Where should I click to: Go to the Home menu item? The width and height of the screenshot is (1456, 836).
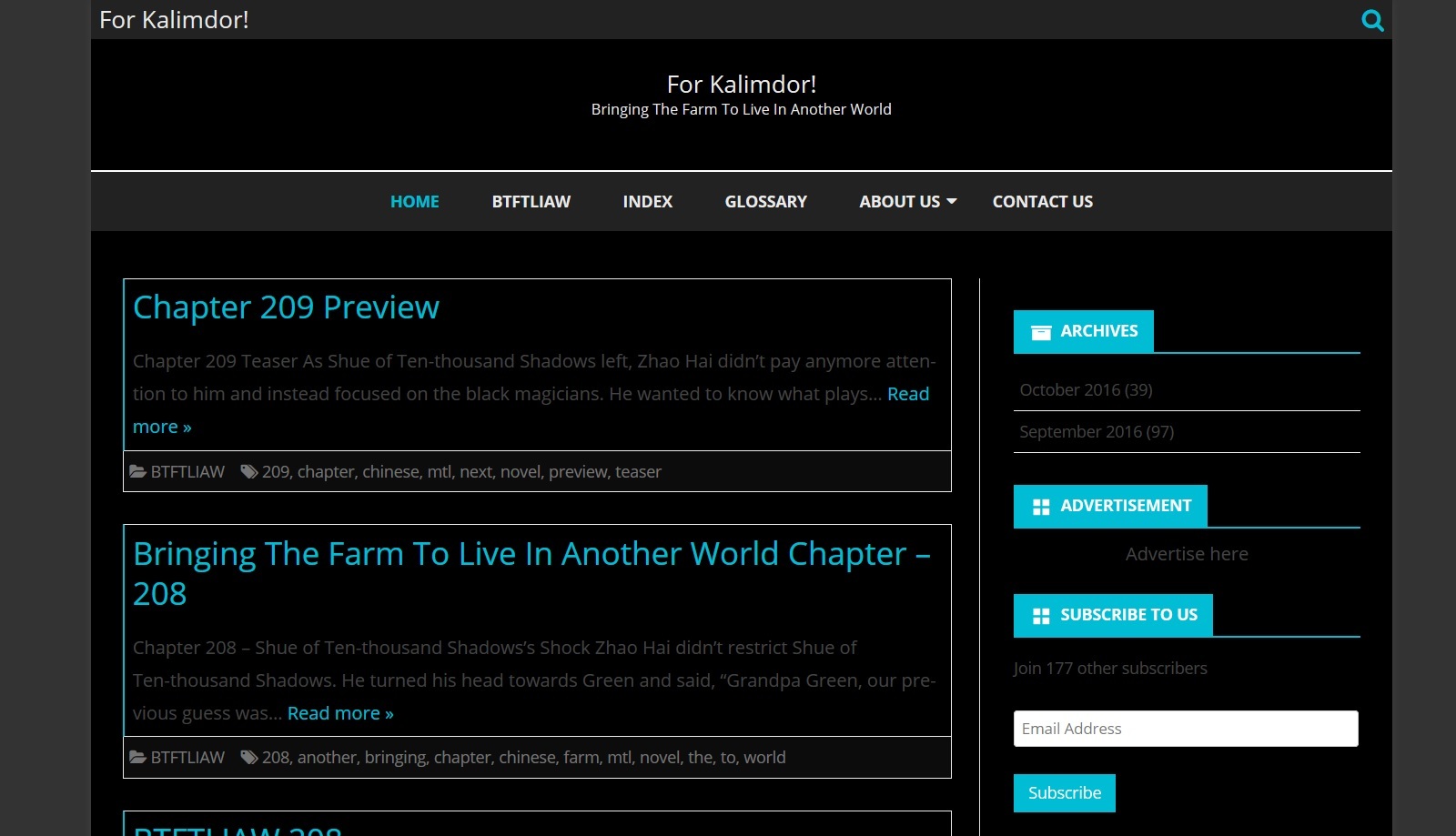pyautogui.click(x=415, y=202)
